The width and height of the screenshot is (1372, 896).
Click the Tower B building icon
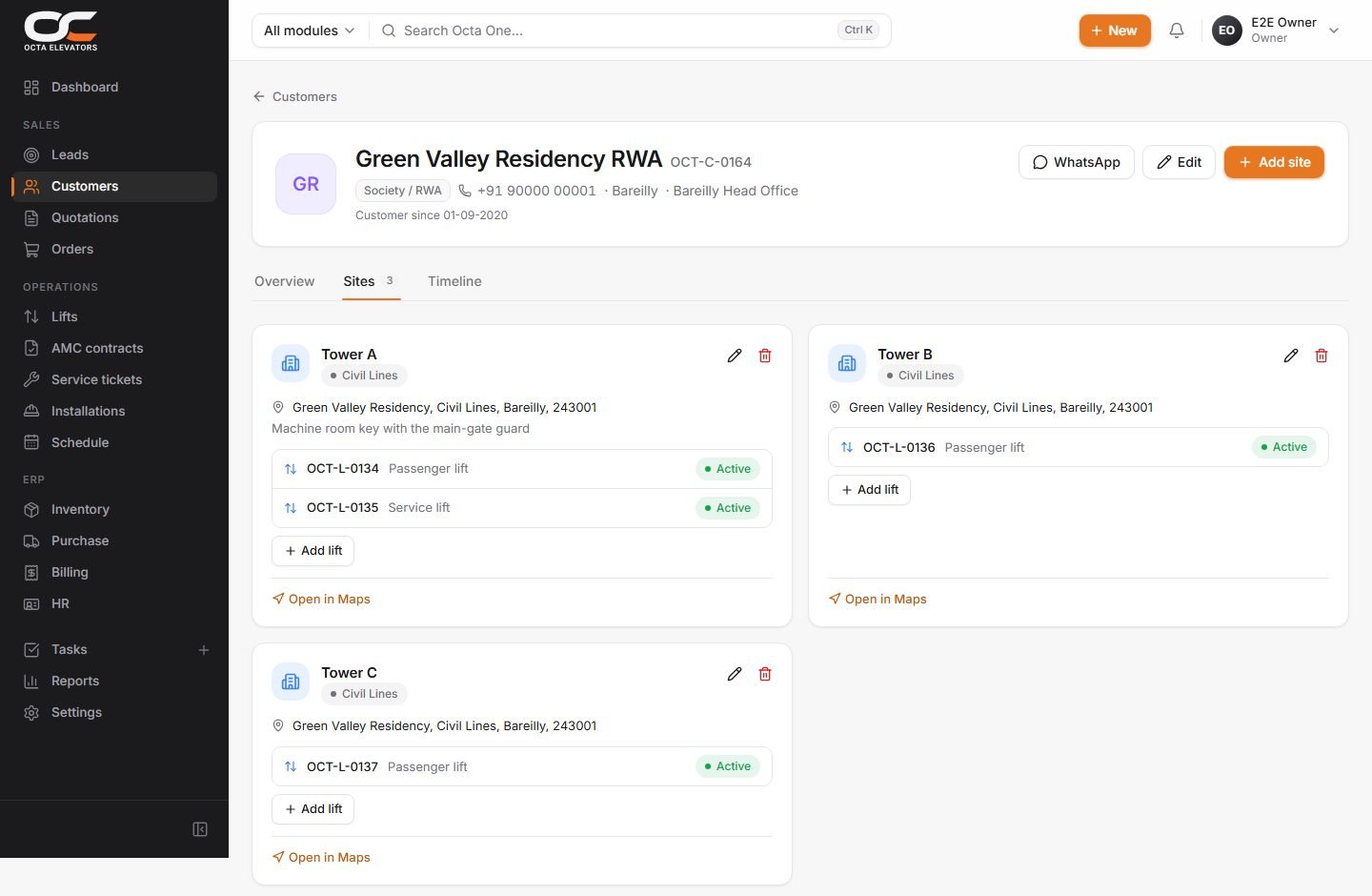847,363
